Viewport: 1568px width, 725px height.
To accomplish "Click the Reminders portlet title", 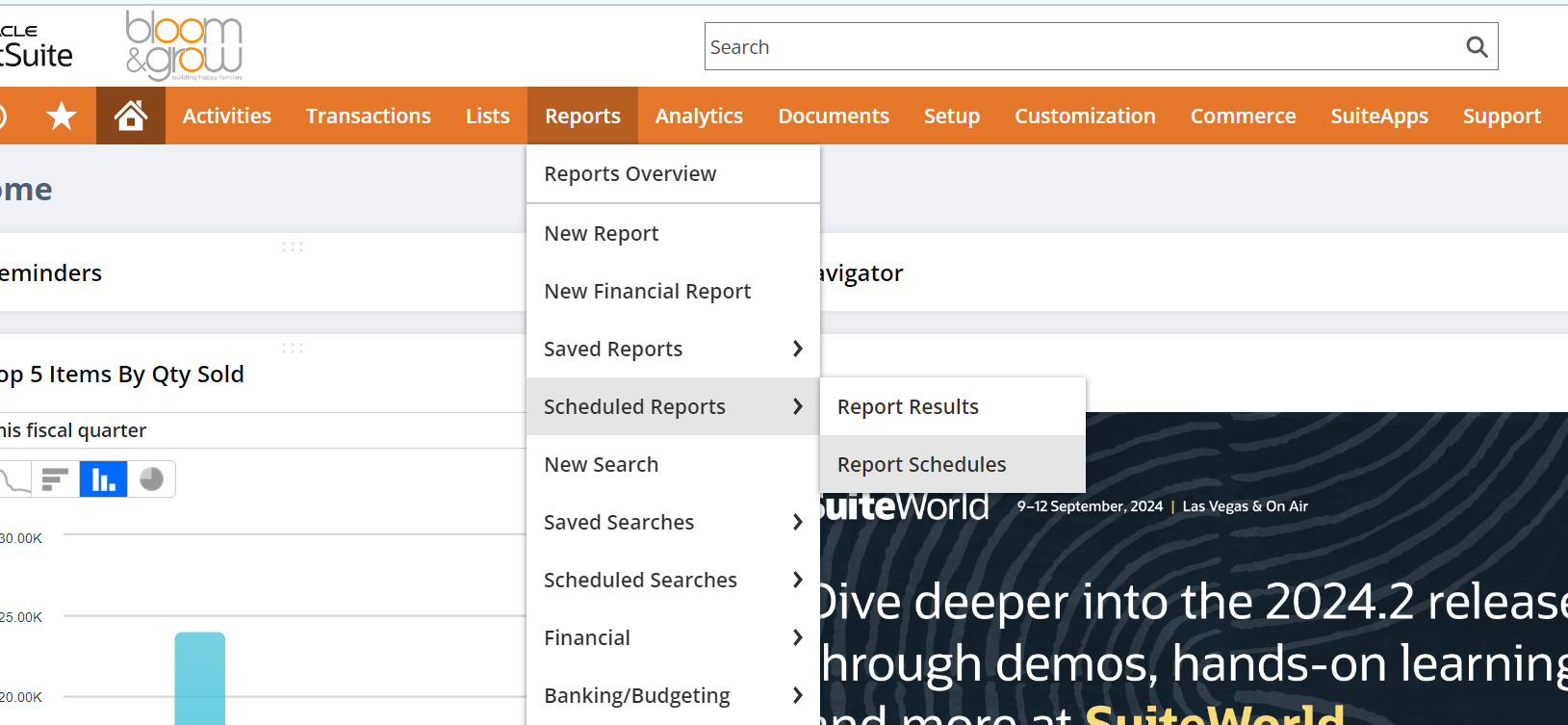I will pyautogui.click(x=51, y=273).
